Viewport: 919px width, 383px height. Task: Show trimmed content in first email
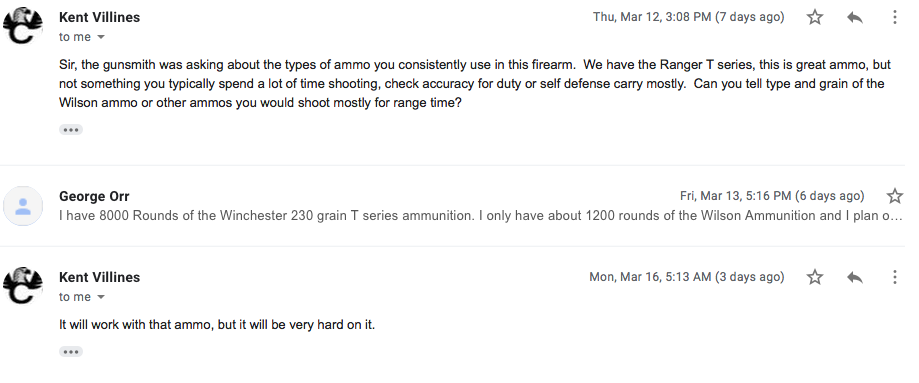click(71, 130)
